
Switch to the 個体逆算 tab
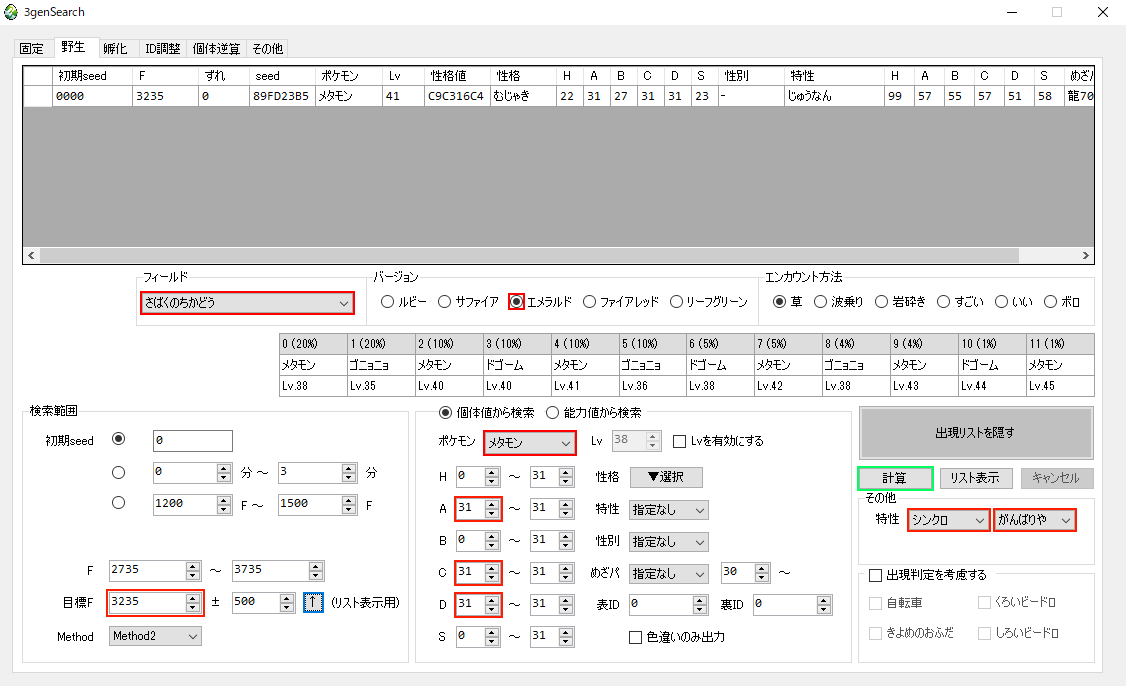216,48
